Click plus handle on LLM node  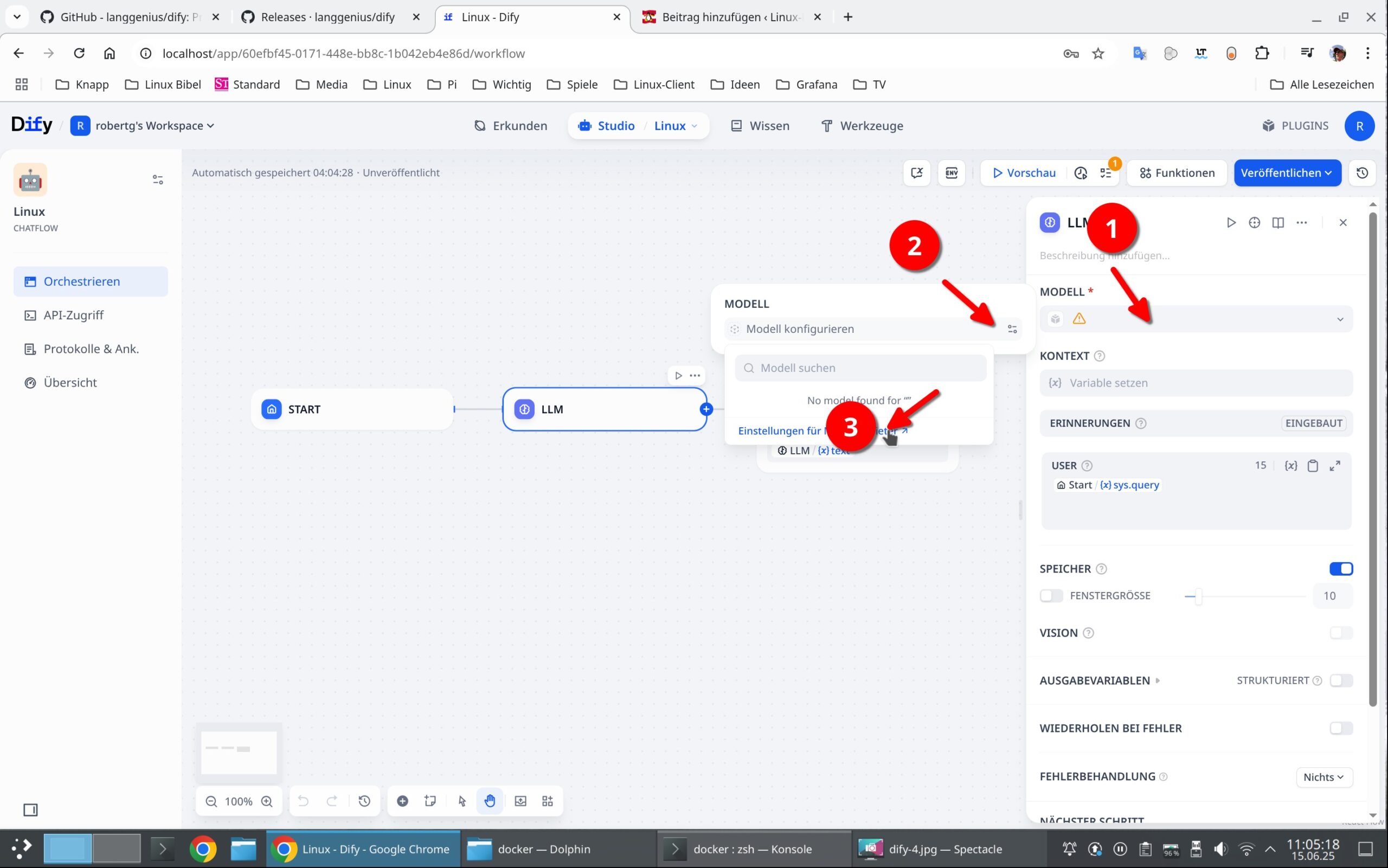[706, 409]
